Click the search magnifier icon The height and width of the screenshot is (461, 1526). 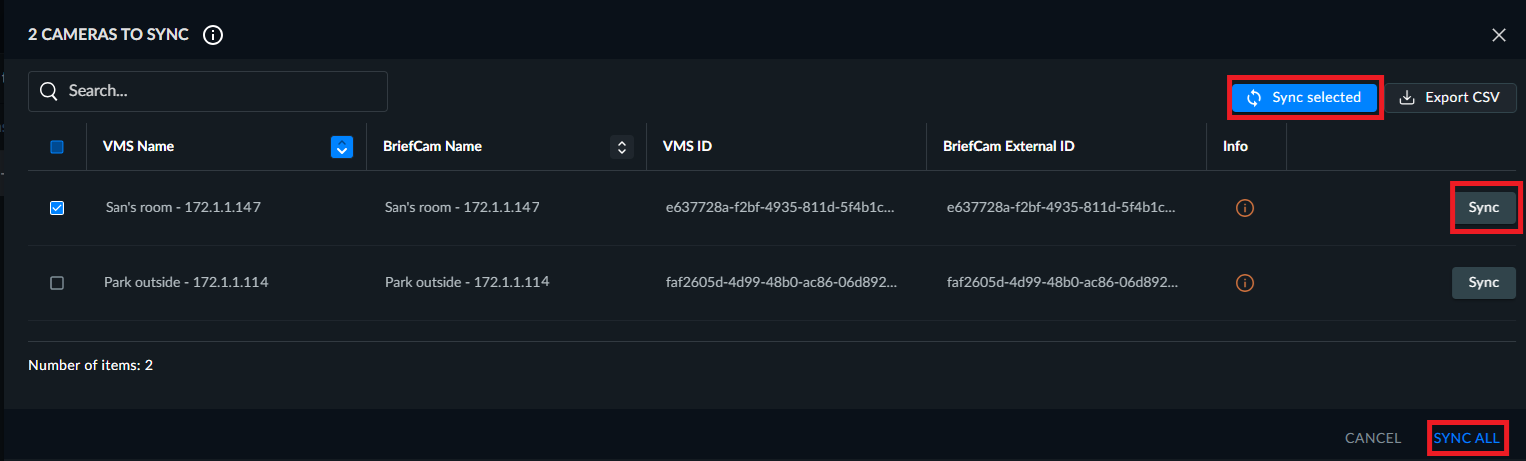(x=49, y=91)
